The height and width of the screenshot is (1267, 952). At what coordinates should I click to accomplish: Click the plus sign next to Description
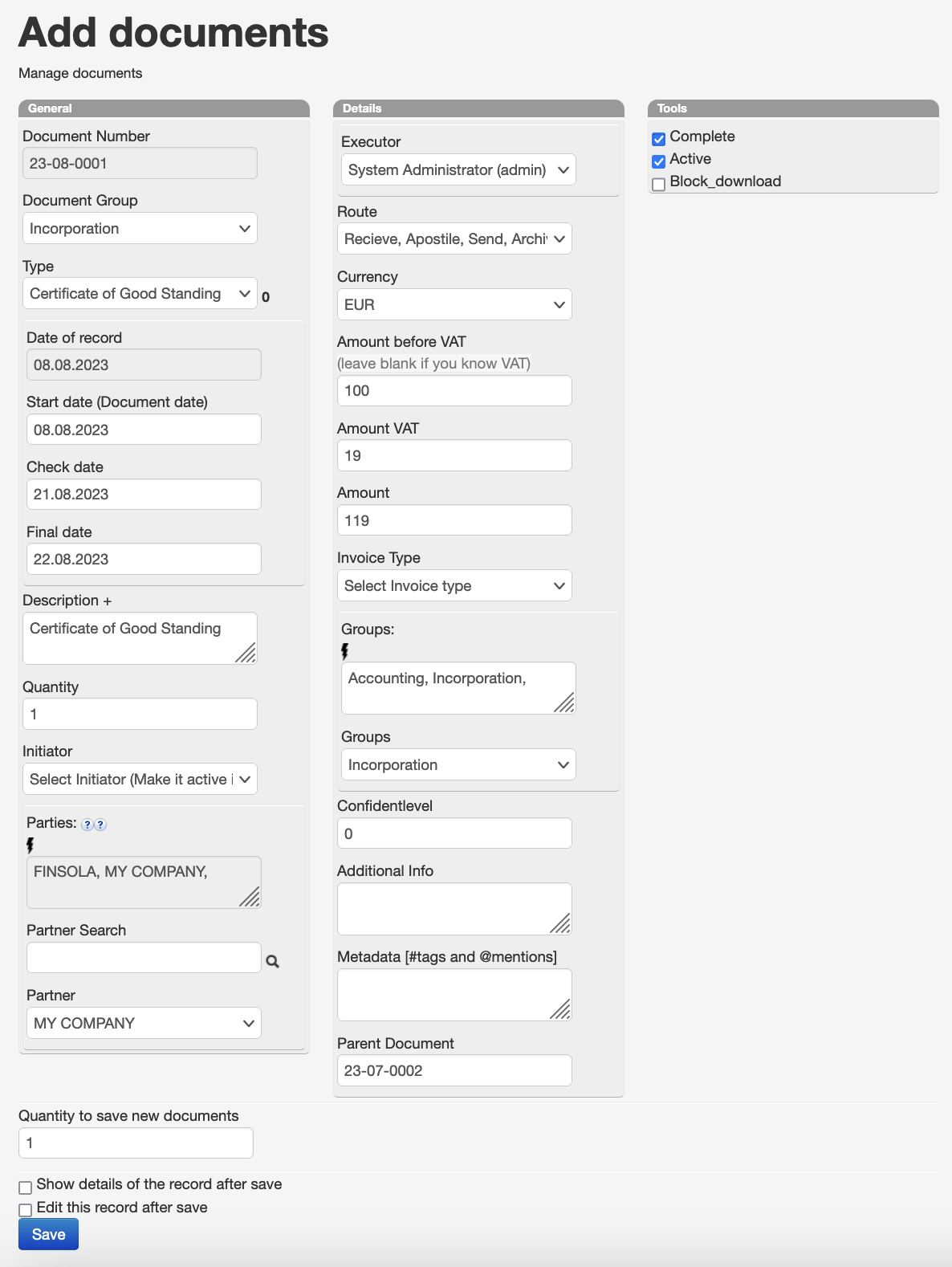[108, 601]
